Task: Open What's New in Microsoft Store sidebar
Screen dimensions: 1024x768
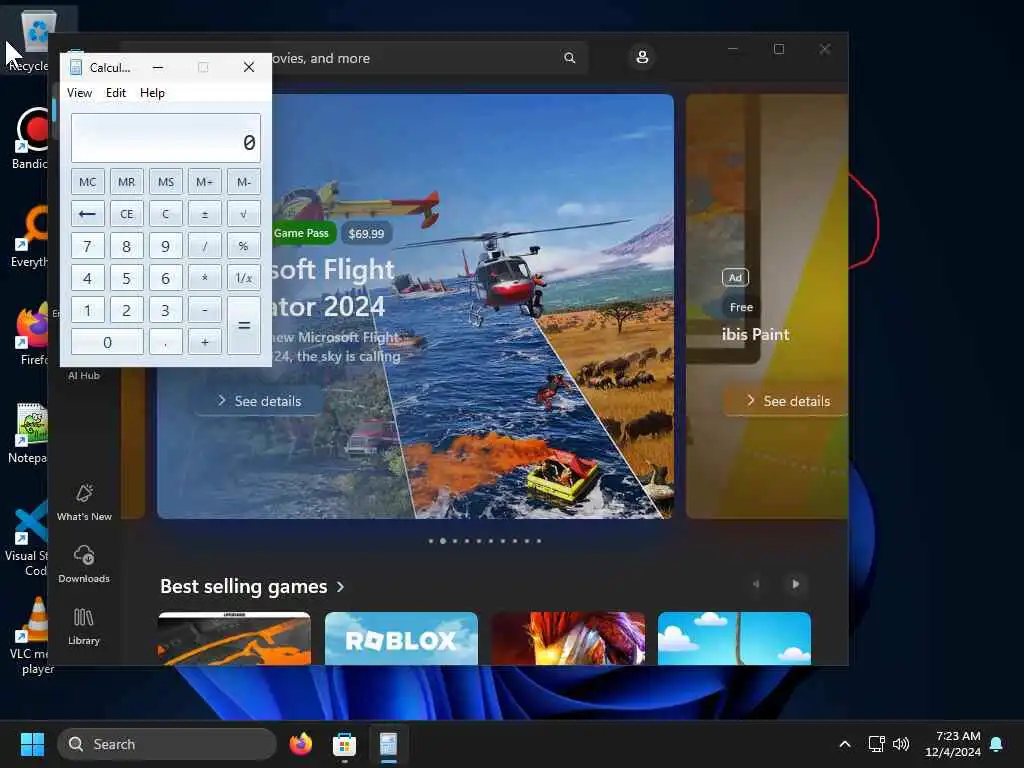Action: (84, 502)
